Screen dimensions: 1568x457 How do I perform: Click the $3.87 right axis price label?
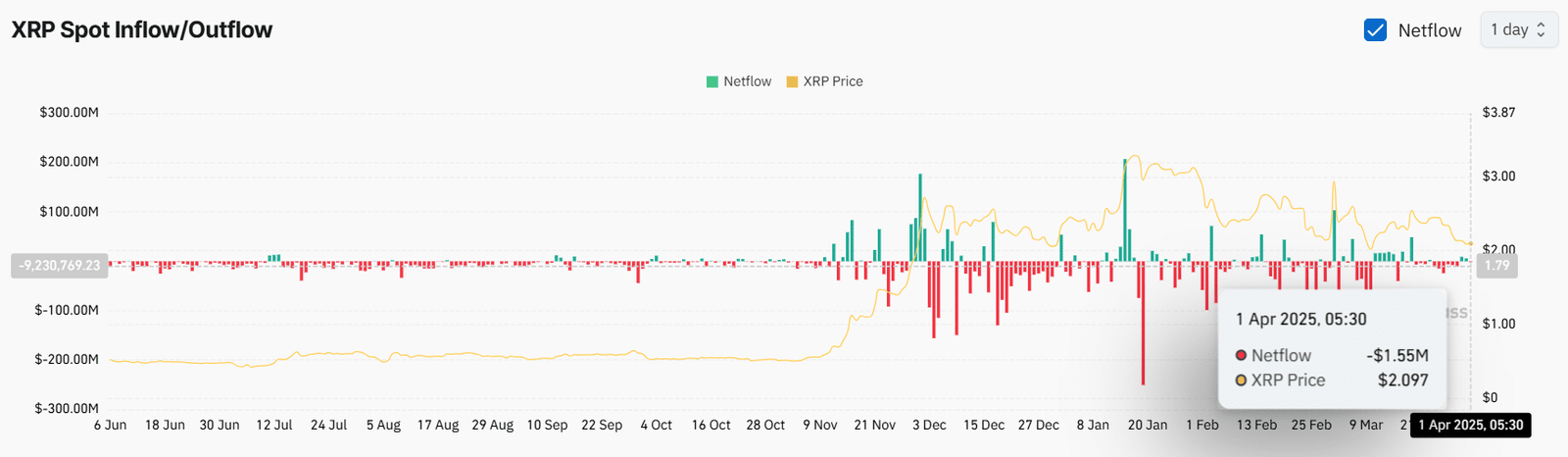(1498, 112)
